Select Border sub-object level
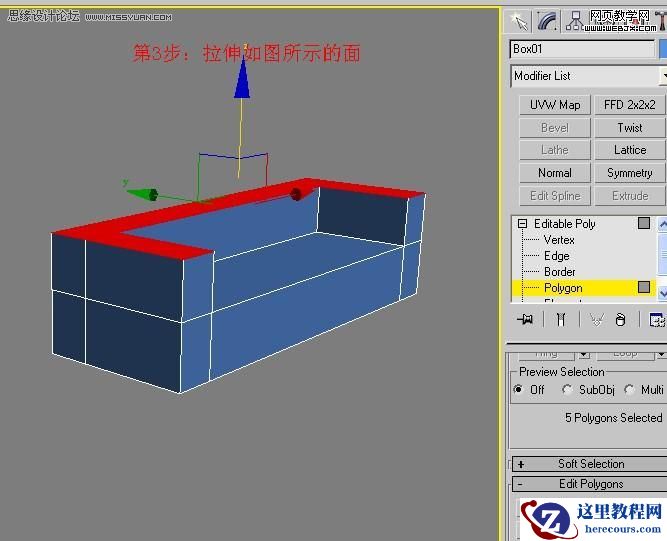 [x=559, y=272]
